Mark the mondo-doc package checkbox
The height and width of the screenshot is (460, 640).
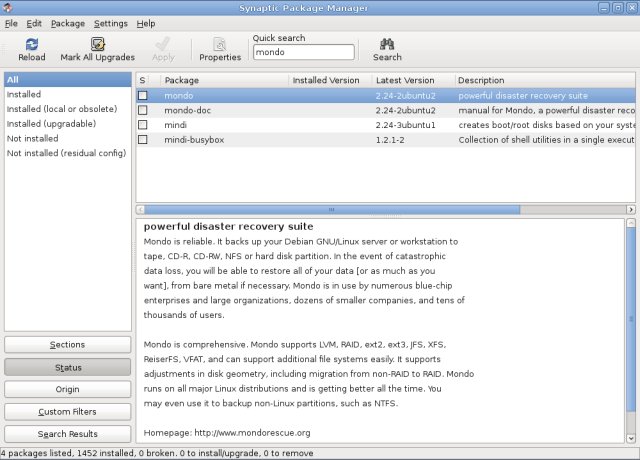pyautogui.click(x=143, y=110)
